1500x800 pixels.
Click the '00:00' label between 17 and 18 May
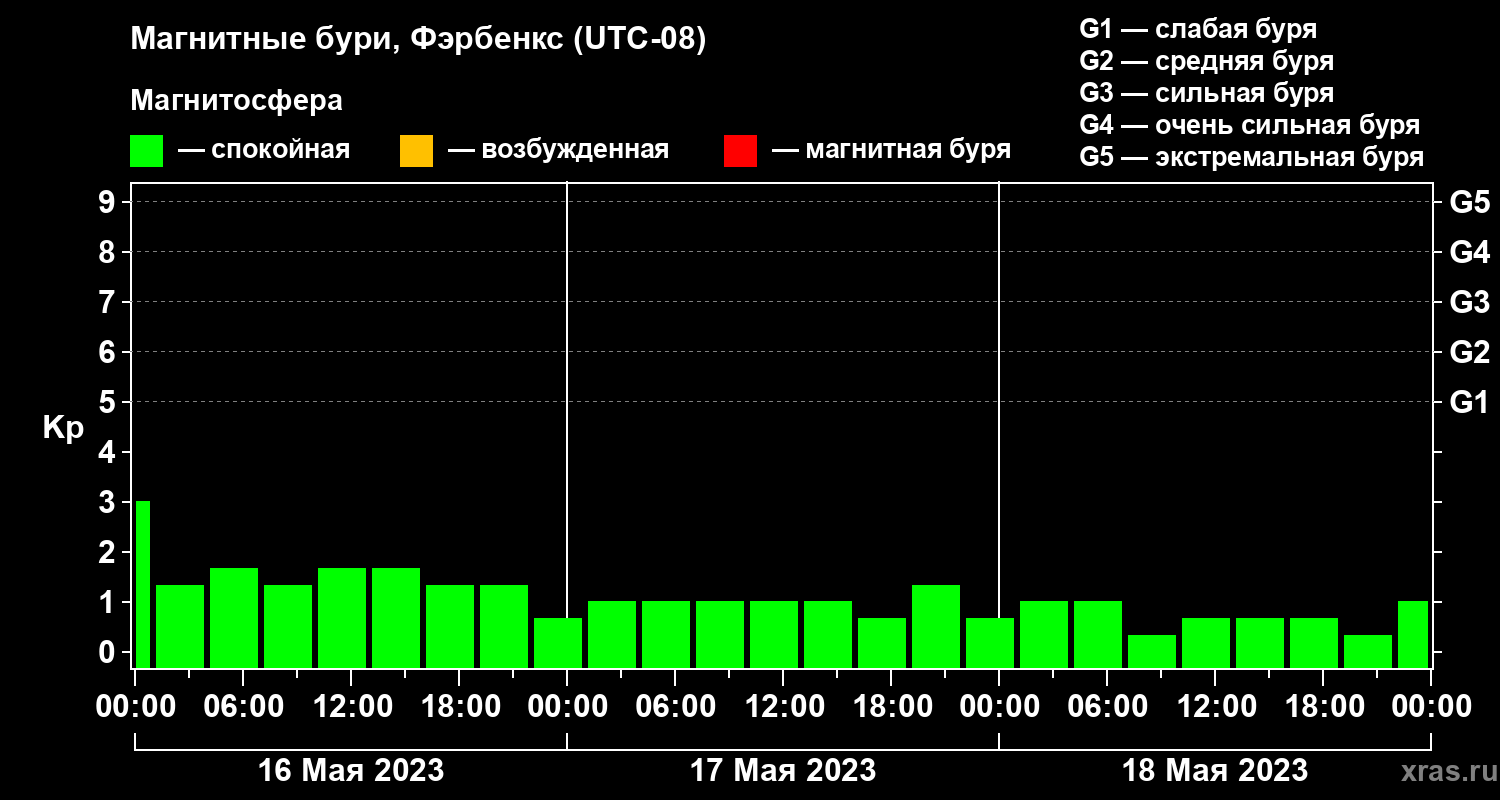coord(999,706)
